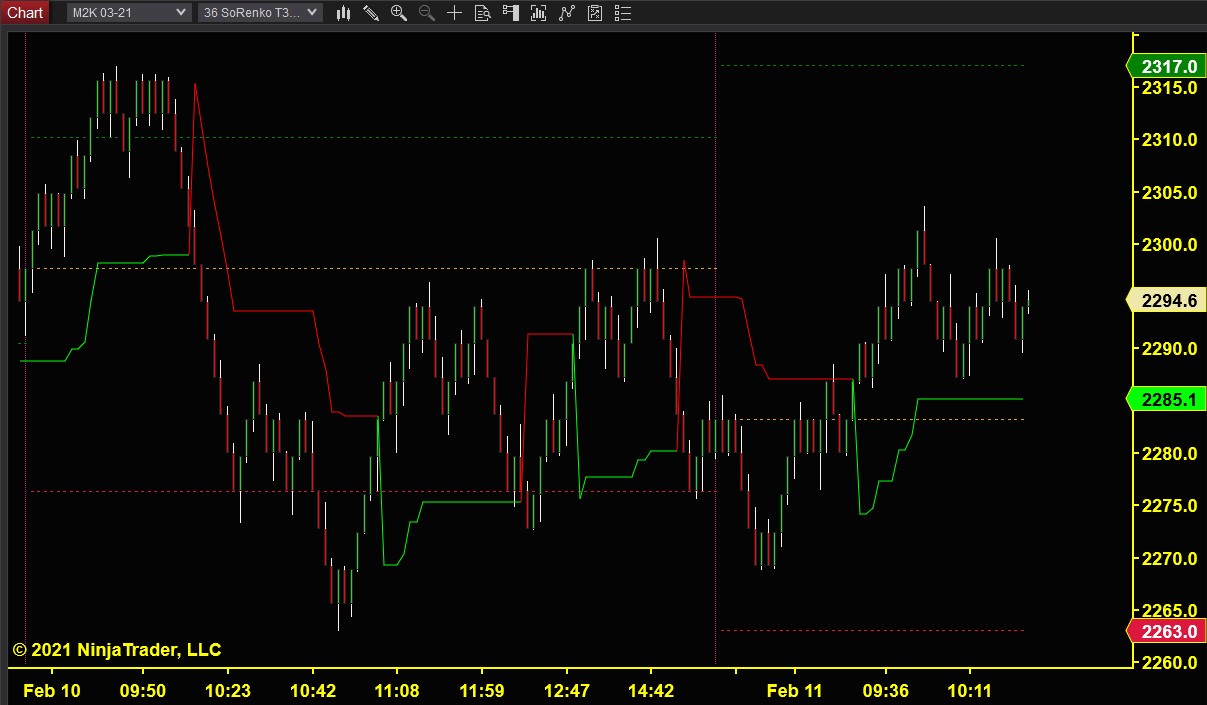The width and height of the screenshot is (1207, 705).
Task: Open the chart Properties list icon
Action: point(622,12)
